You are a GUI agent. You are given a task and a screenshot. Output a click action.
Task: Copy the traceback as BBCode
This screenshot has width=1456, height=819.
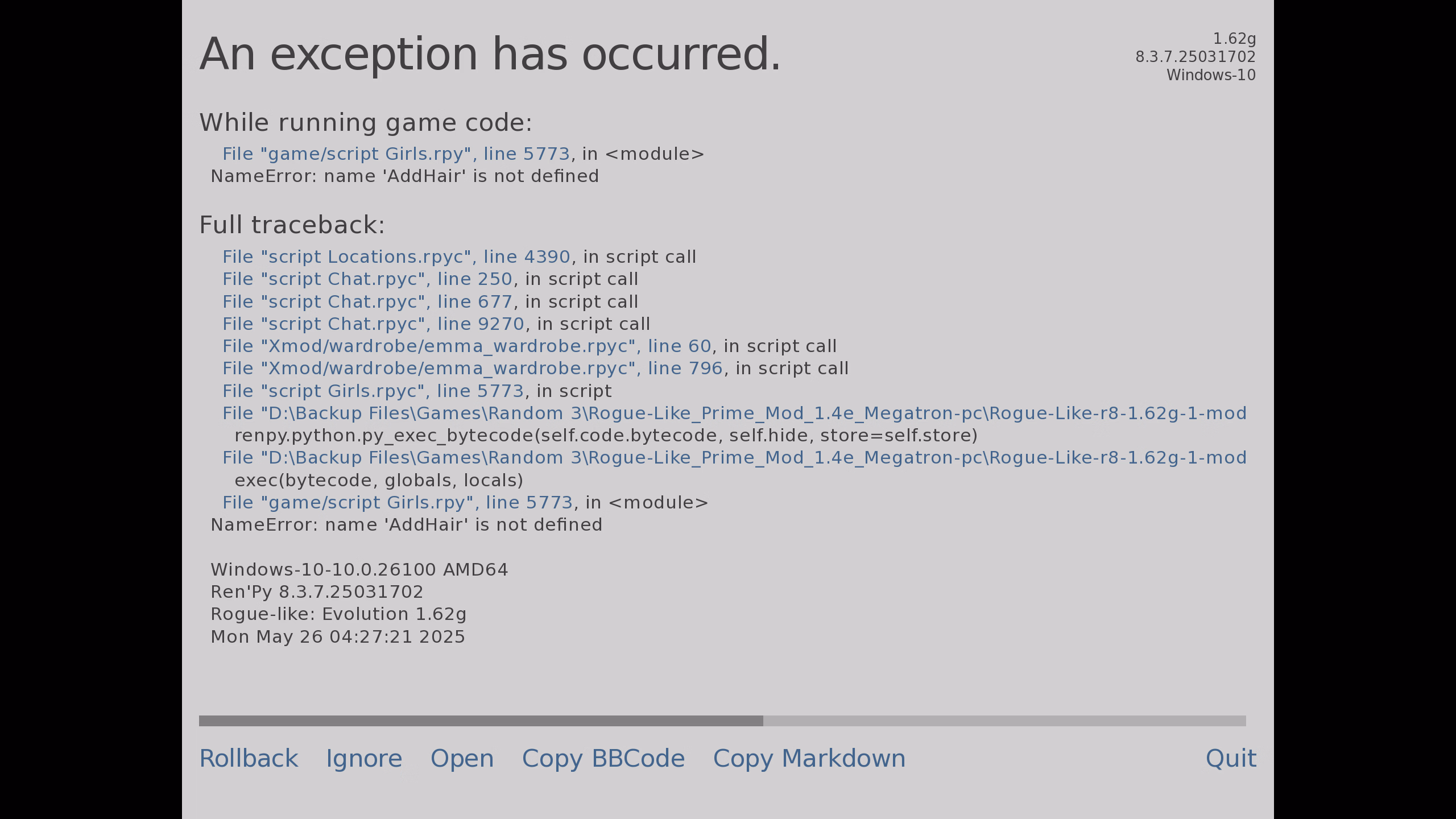[x=603, y=759]
